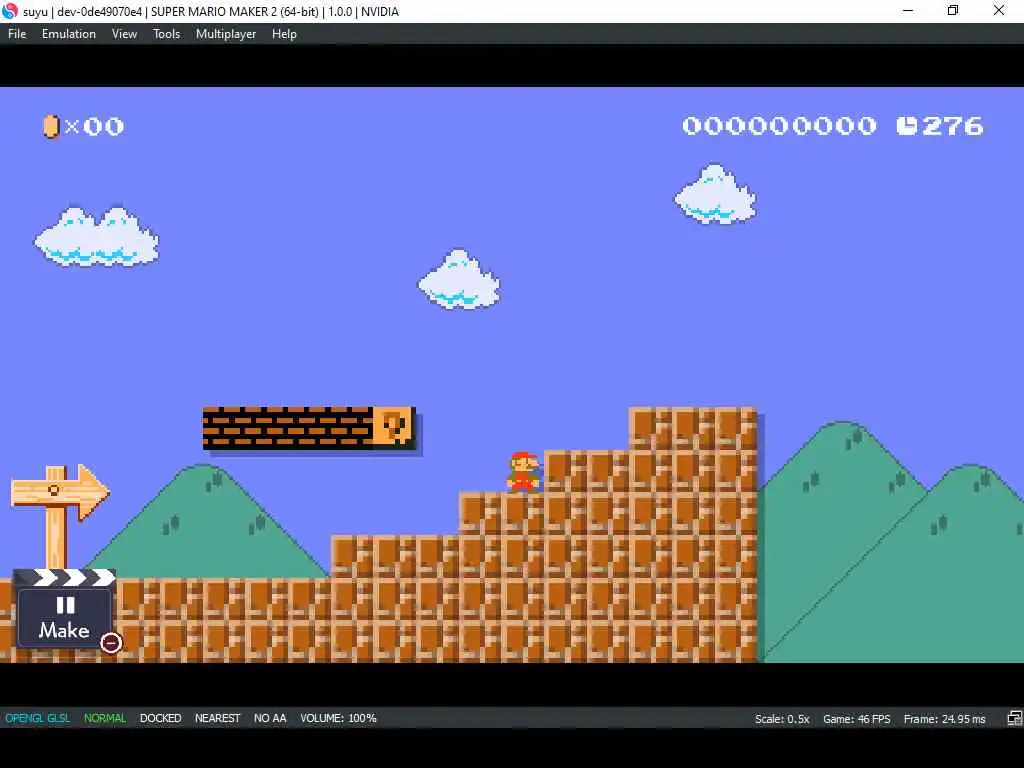Toggle the NO AA anti-aliasing button
Screen dimensions: 1024x768
click(x=270, y=718)
